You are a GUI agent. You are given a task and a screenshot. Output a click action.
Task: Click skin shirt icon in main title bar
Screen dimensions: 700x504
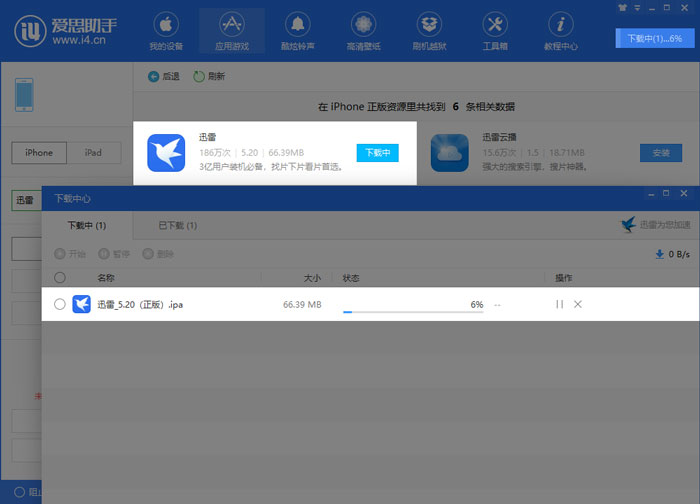tap(622, 8)
